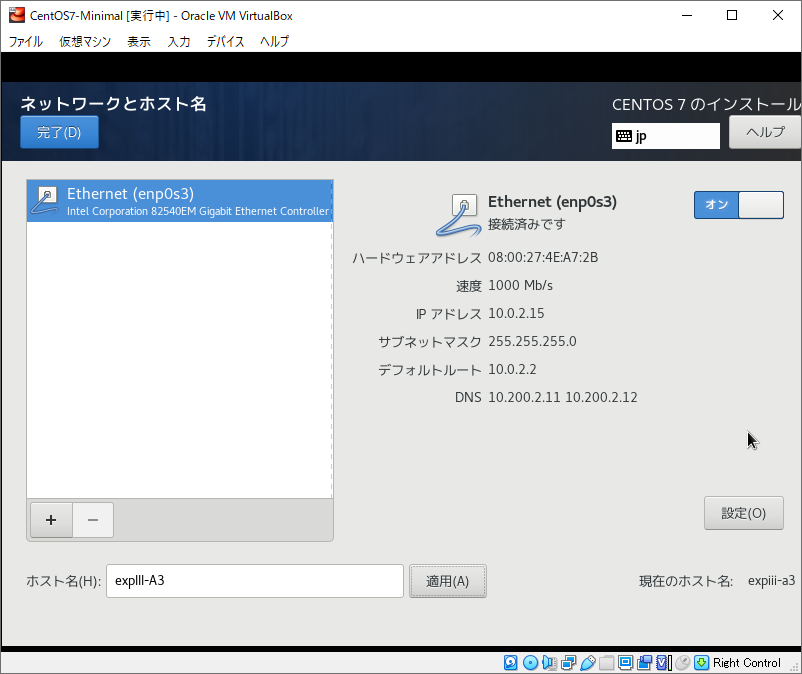Click the ヘルプ button

tap(765, 132)
